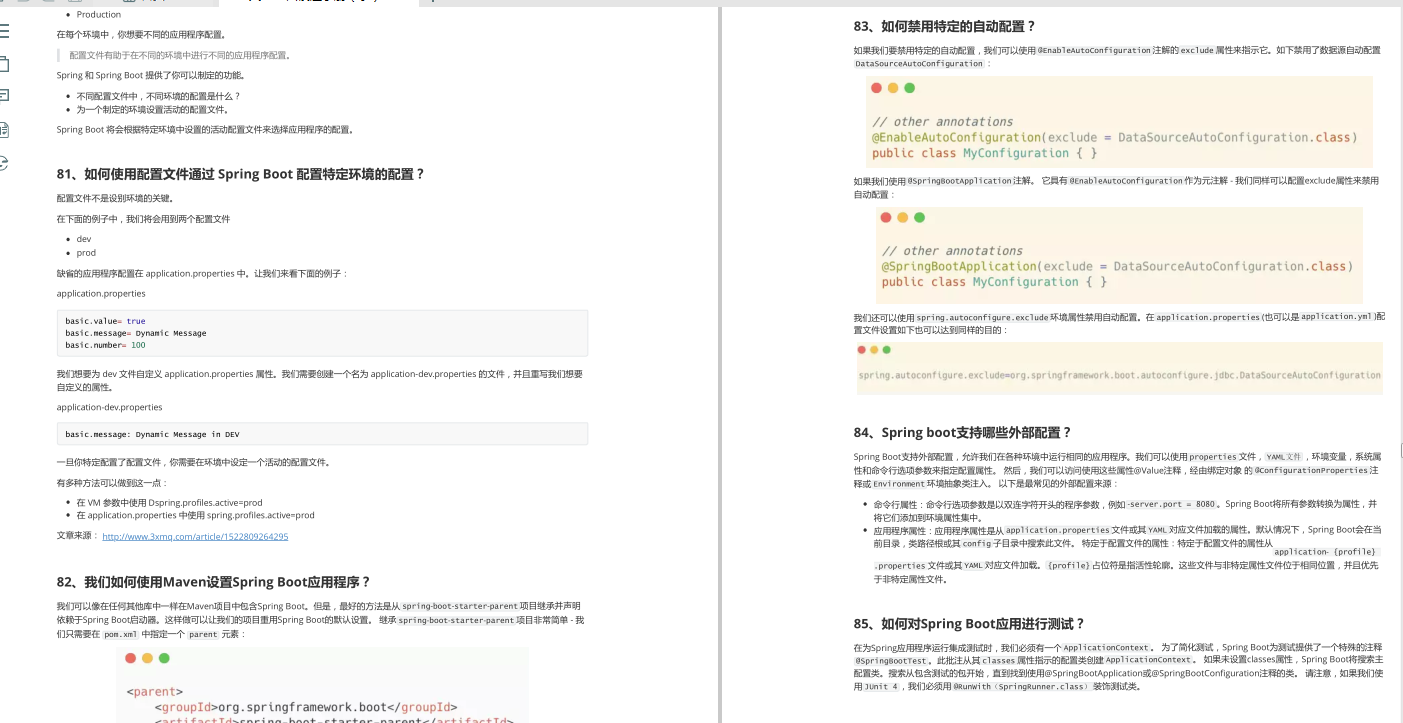Click code 'basic.message: Dynamic Message in DEV'
Viewport: 1403px width, 723px height.
coord(152,434)
